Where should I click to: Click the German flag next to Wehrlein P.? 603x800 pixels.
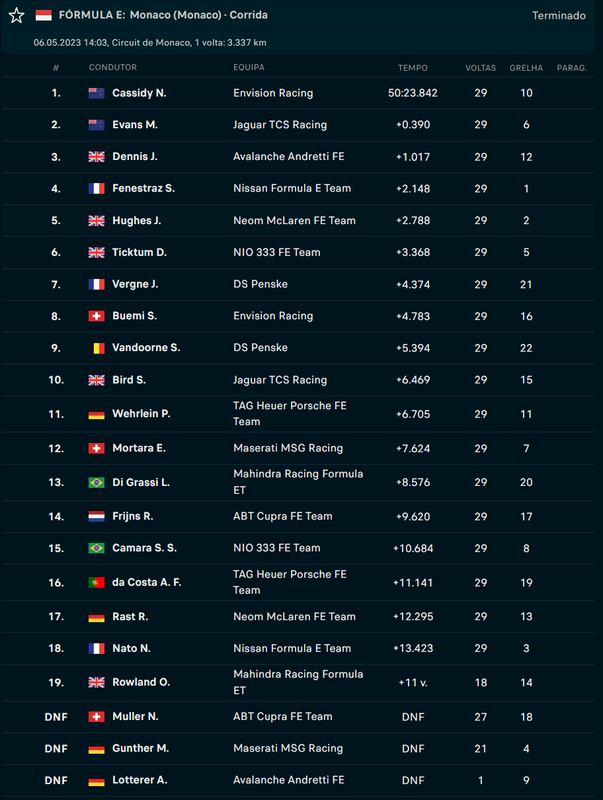pos(96,414)
